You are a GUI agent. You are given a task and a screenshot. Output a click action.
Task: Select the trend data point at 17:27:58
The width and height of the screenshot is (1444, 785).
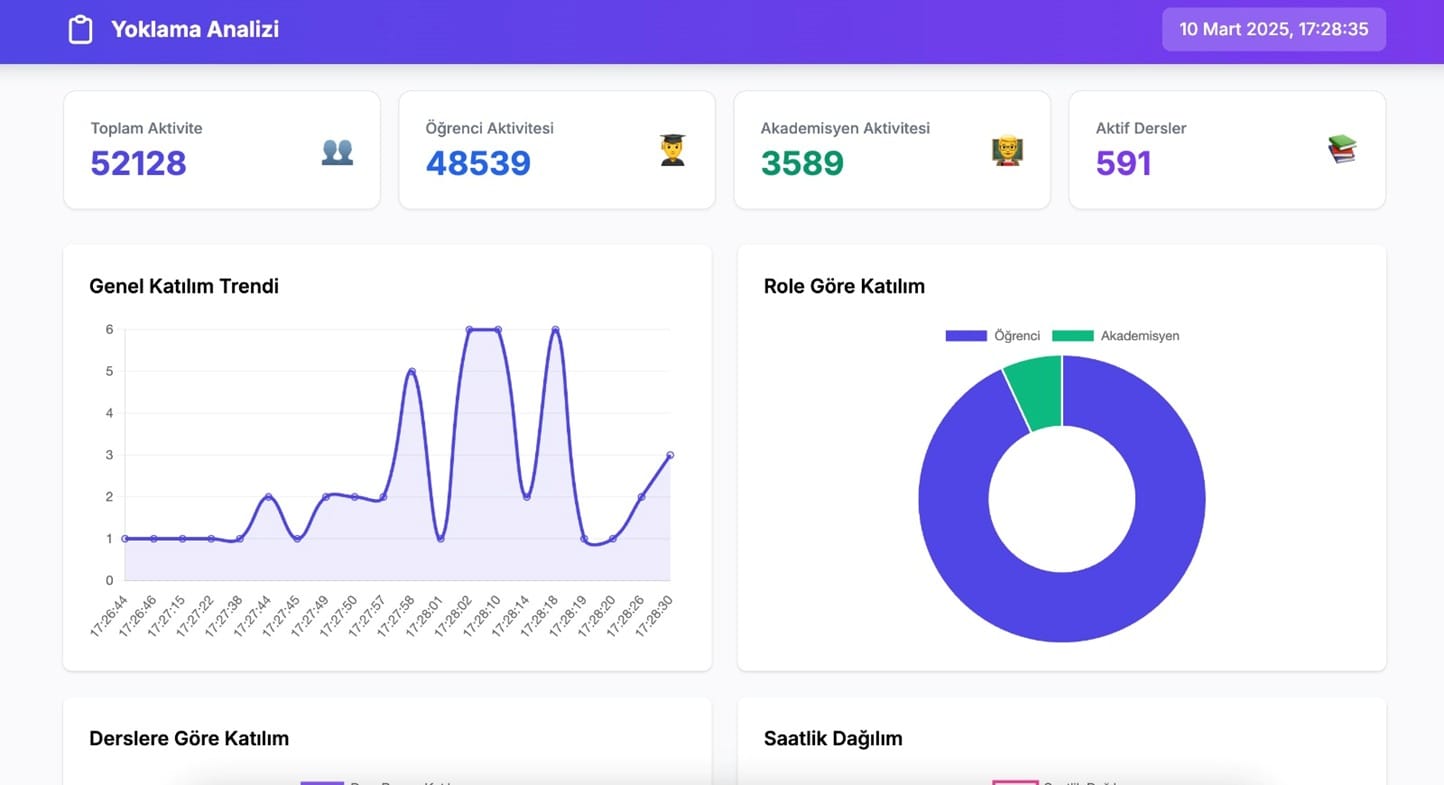click(x=411, y=371)
